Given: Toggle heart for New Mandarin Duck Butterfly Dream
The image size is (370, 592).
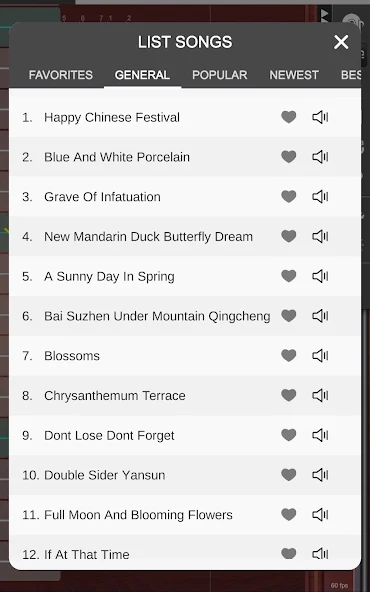Looking at the screenshot, I should tap(289, 236).
